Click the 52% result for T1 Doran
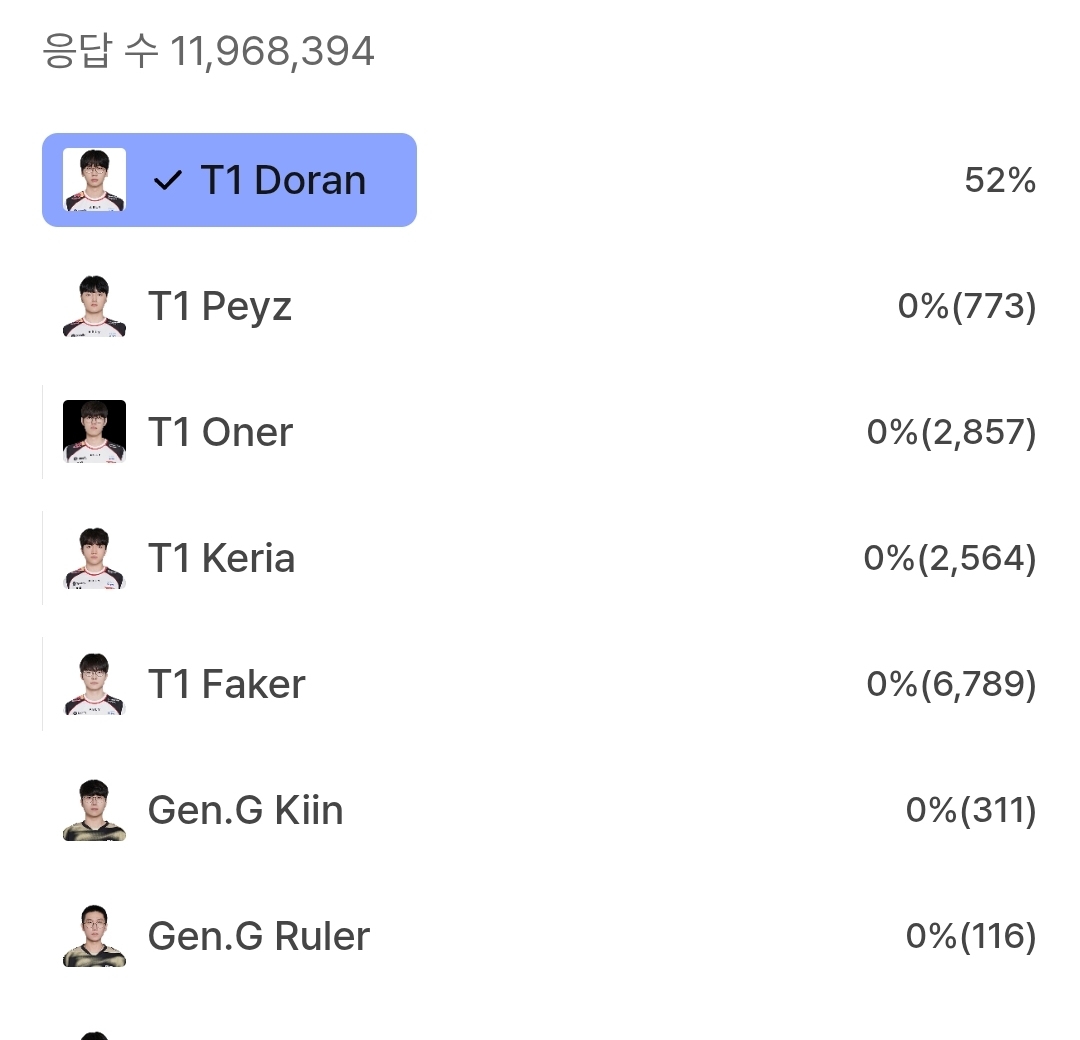 tap(999, 181)
